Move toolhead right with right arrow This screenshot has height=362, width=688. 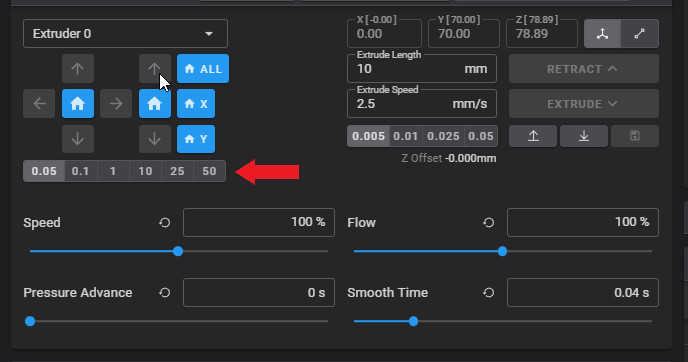point(116,104)
